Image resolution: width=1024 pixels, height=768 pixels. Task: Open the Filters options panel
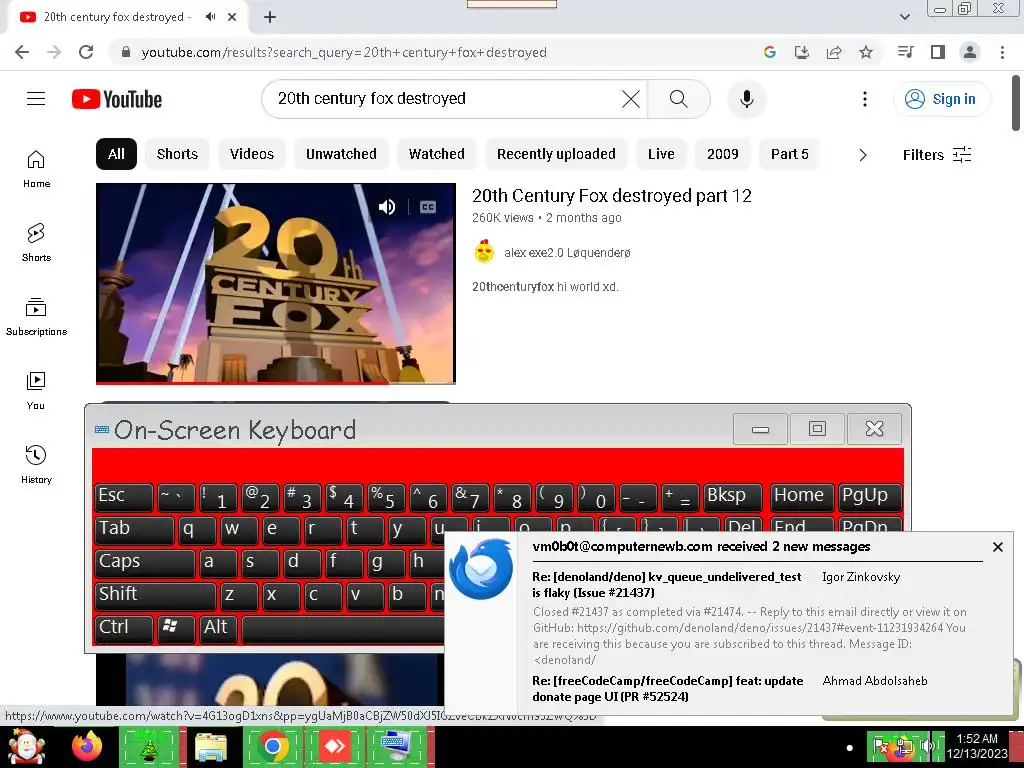pos(937,155)
